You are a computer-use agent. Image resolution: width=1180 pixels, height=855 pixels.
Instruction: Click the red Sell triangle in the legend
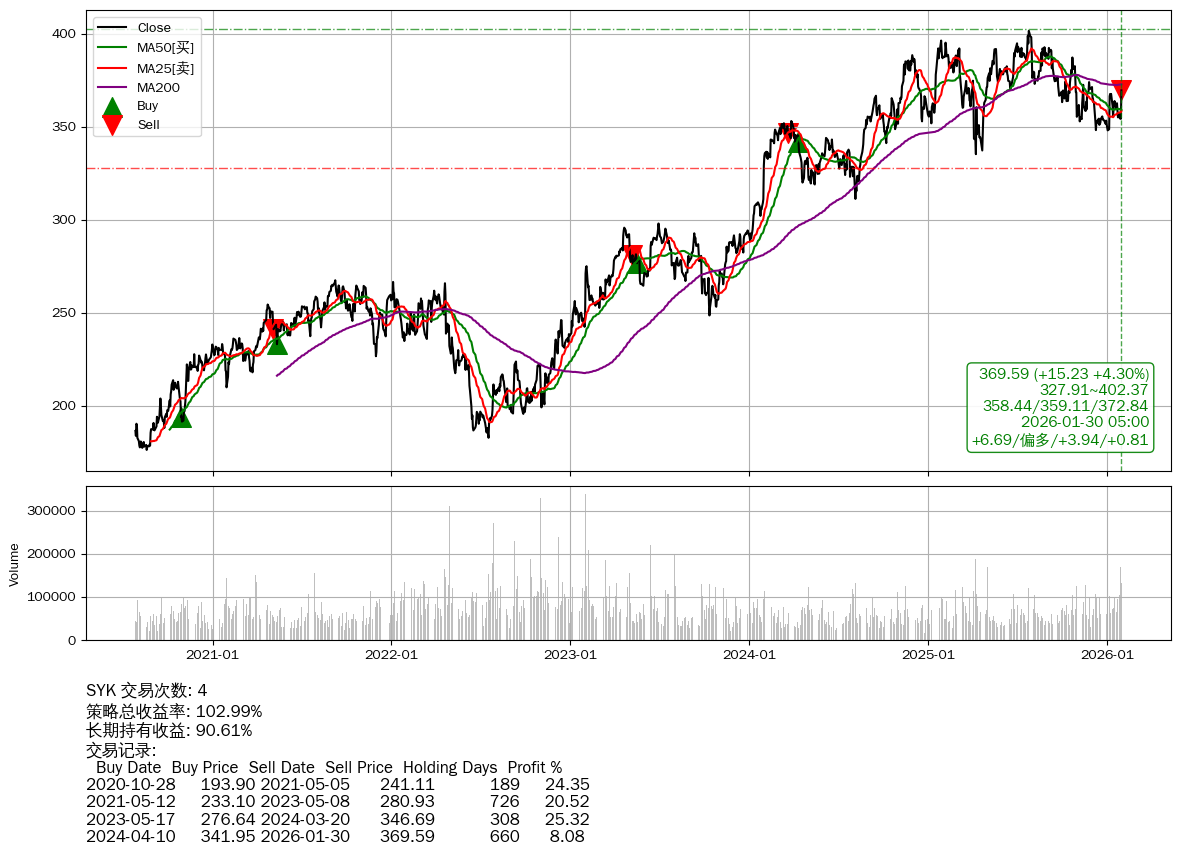click(x=113, y=125)
